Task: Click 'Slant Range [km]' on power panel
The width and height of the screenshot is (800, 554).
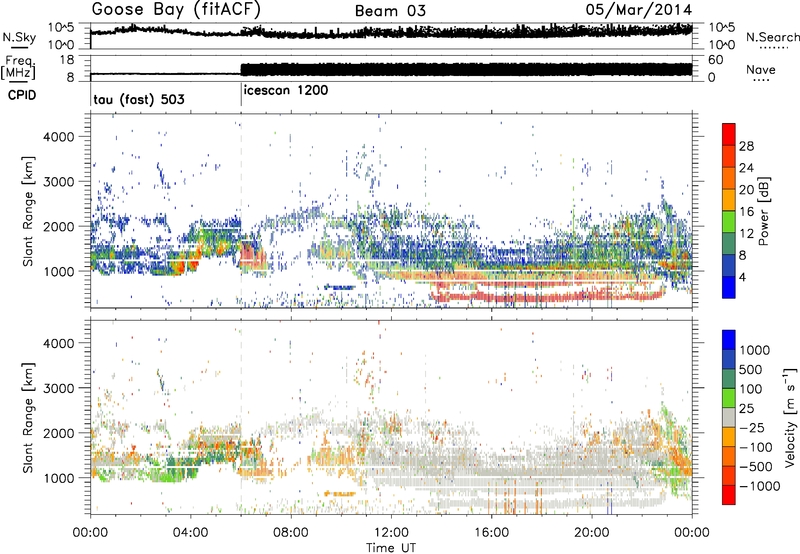Action: pyautogui.click(x=29, y=212)
